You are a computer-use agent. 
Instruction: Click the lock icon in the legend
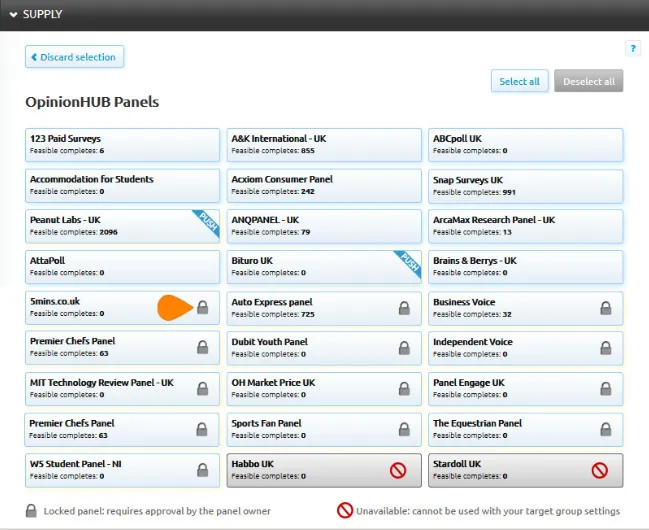click(31, 511)
